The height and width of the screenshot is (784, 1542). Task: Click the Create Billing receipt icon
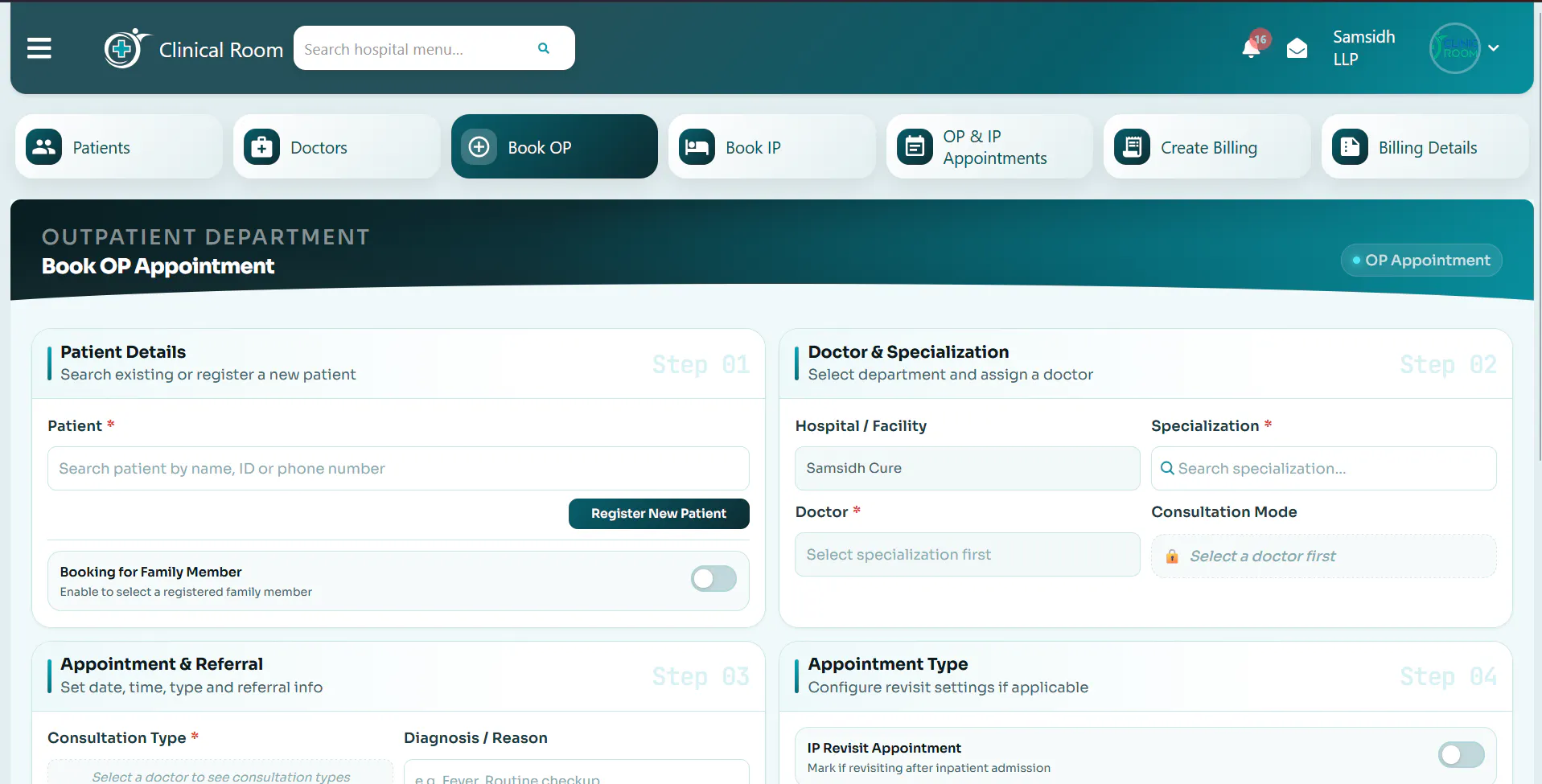click(x=1132, y=147)
